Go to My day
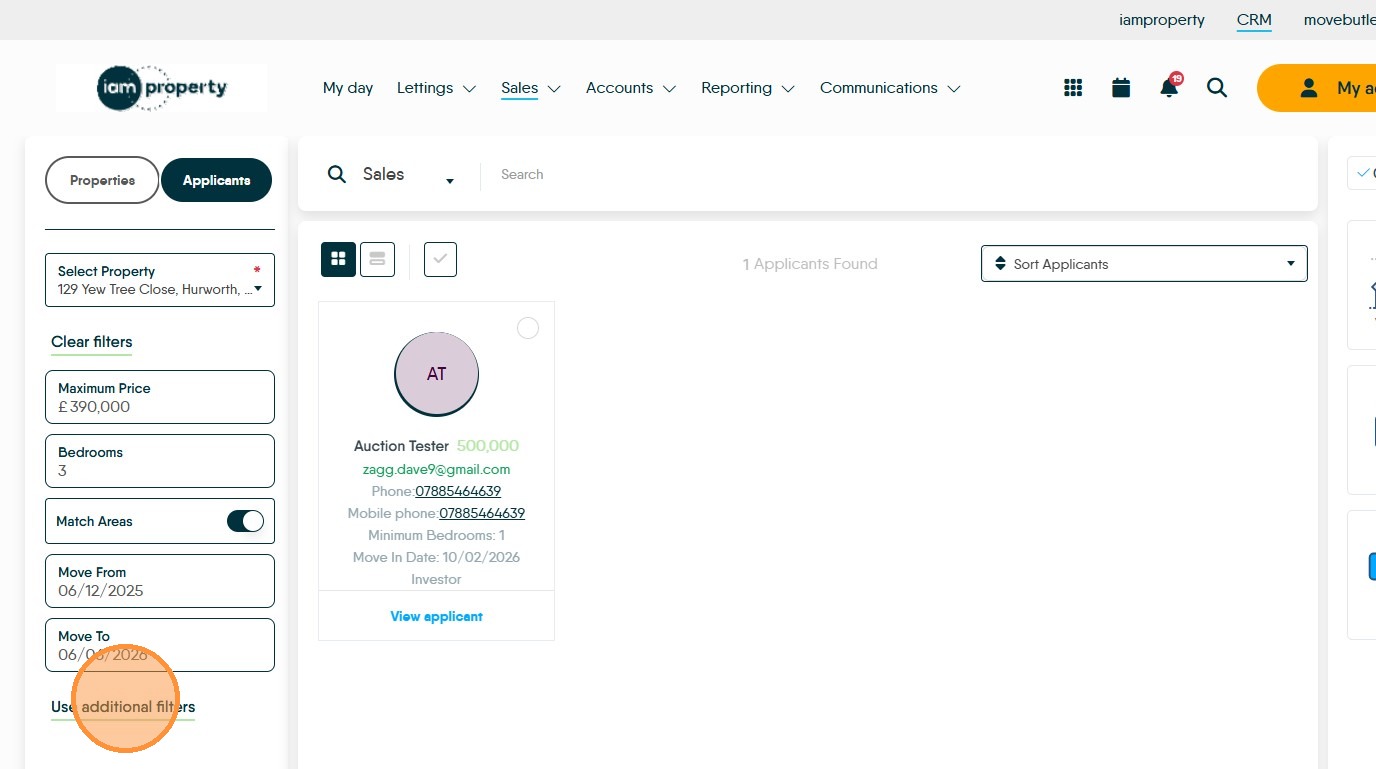1376x769 pixels. 348,88
